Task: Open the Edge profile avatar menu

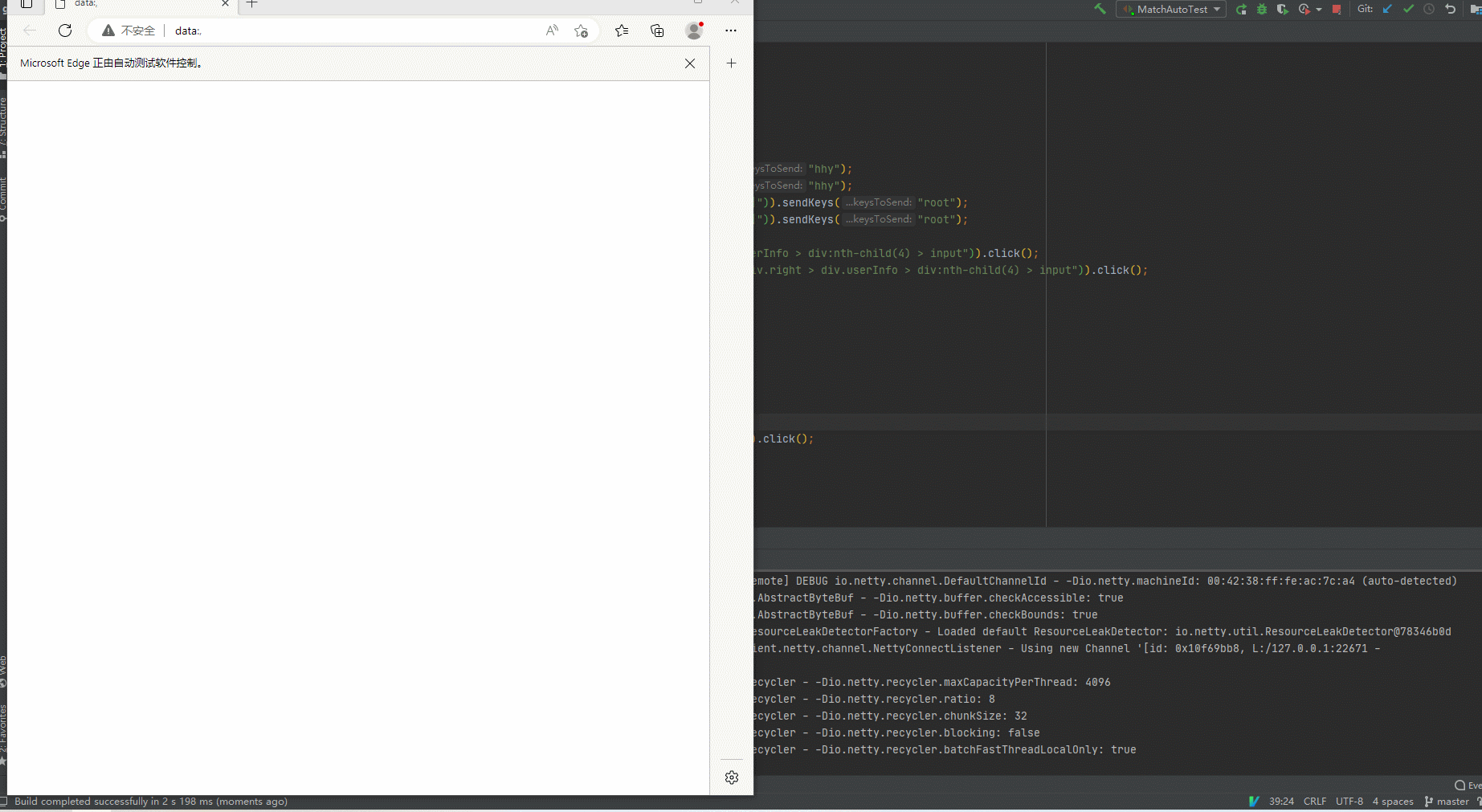Action: click(x=694, y=31)
